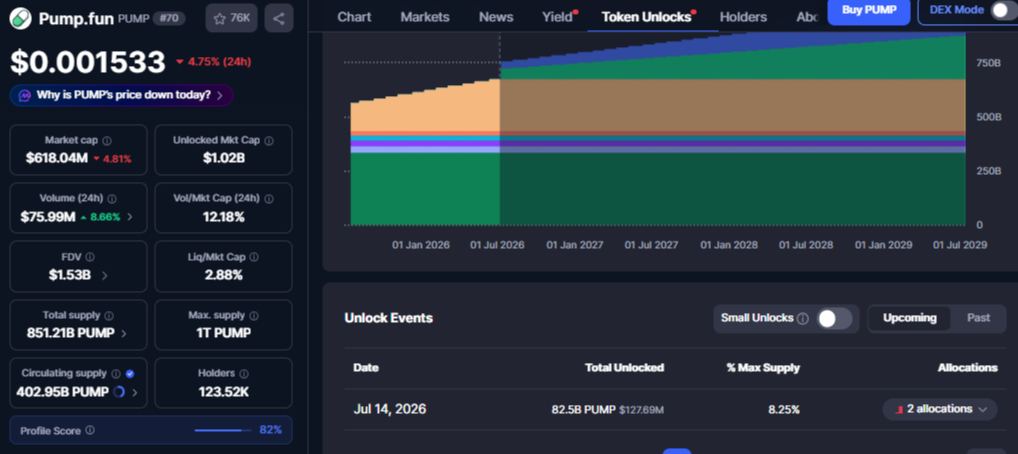
Task: Open Market cap info icon
Action: pyautogui.click(x=107, y=140)
